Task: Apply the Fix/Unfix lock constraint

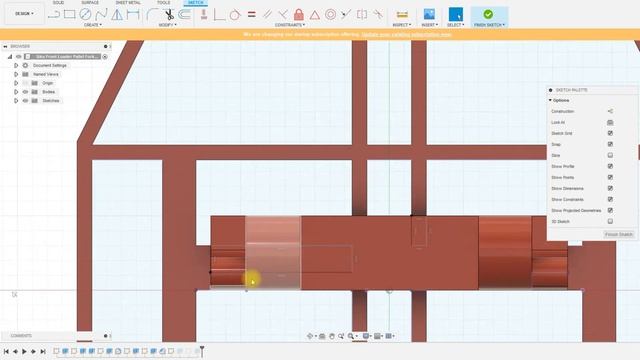Action: pyautogui.click(x=299, y=15)
